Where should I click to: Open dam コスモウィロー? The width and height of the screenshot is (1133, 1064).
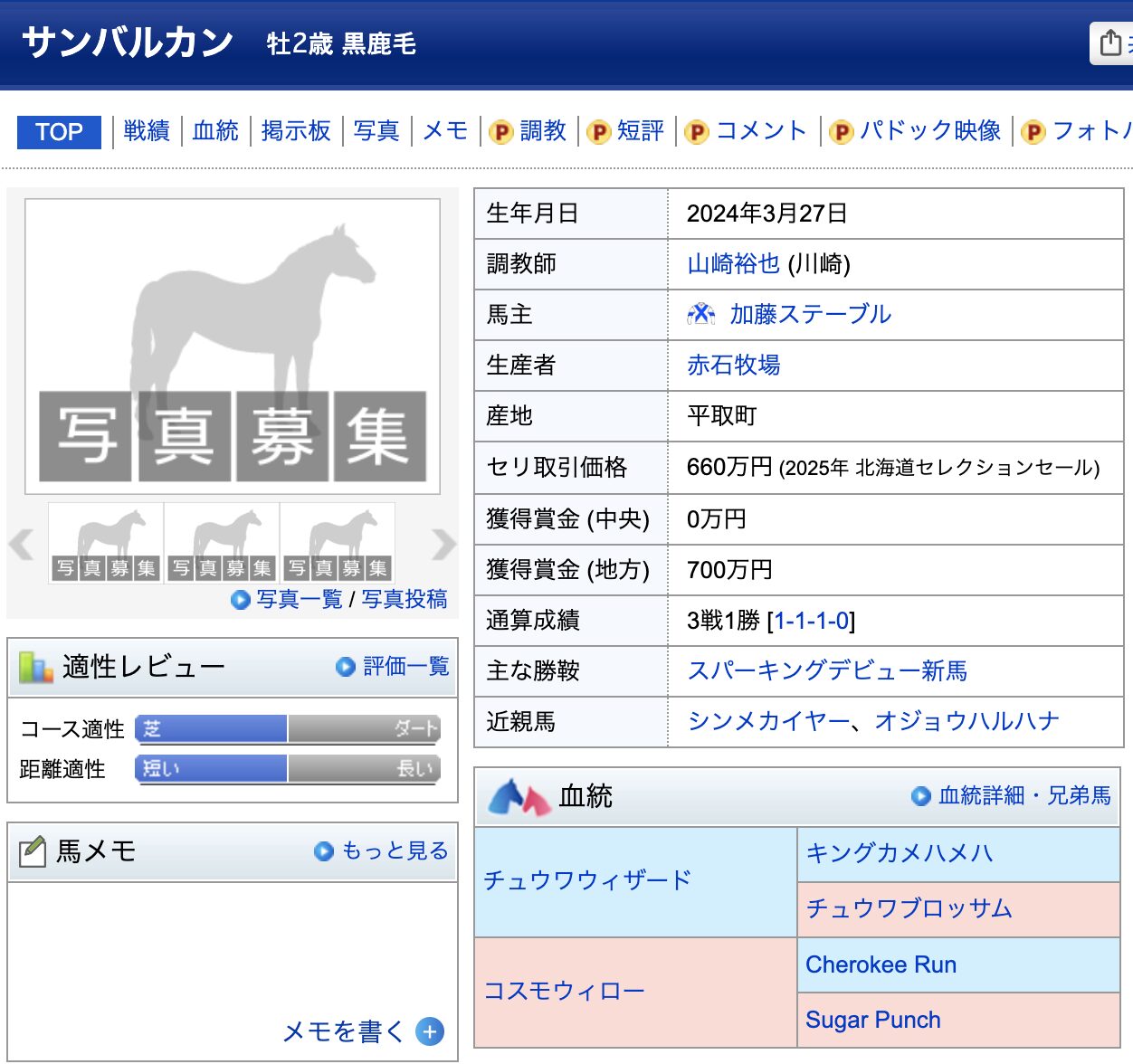[x=564, y=992]
